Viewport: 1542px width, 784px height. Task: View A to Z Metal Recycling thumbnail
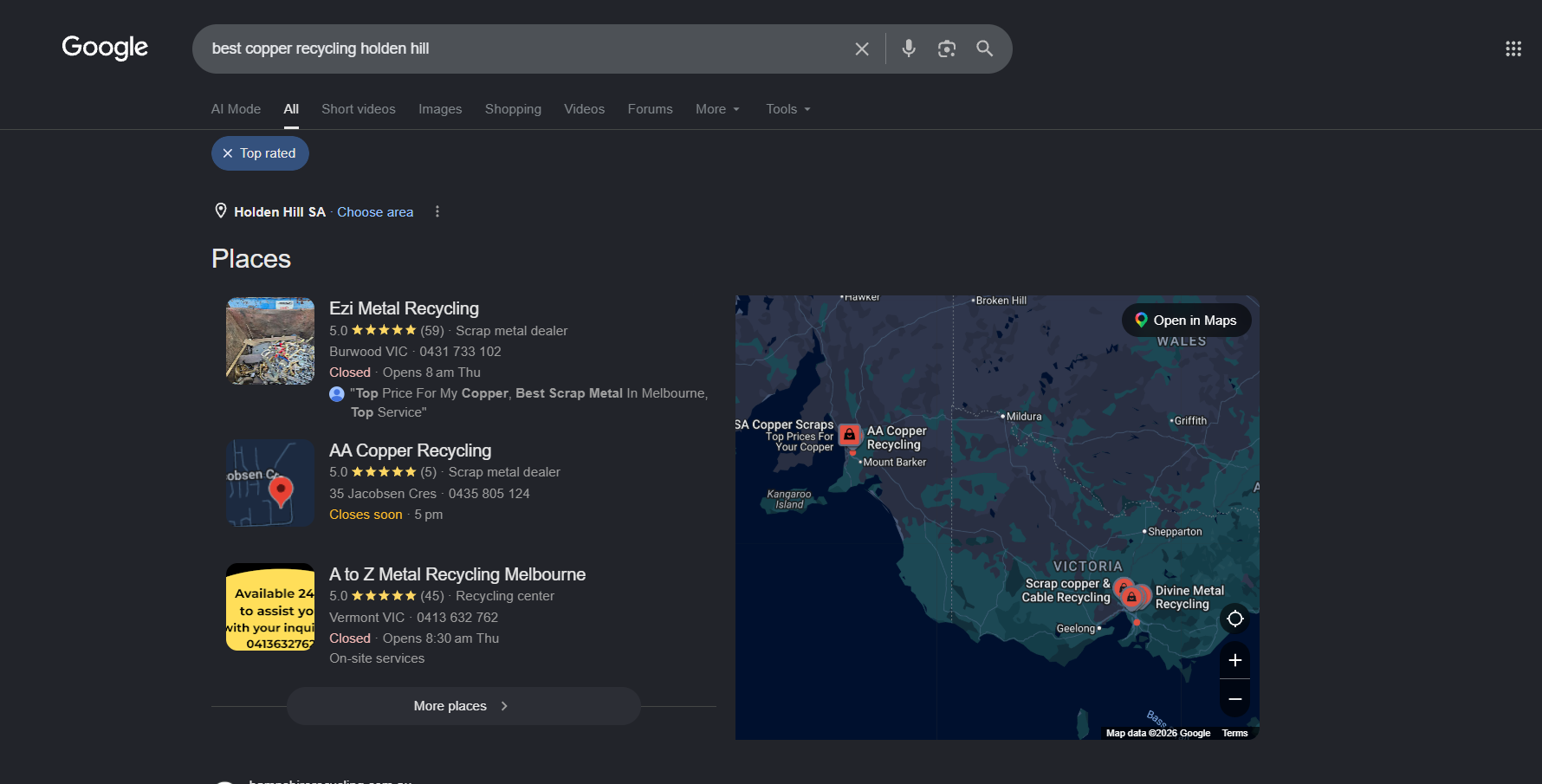tap(270, 607)
